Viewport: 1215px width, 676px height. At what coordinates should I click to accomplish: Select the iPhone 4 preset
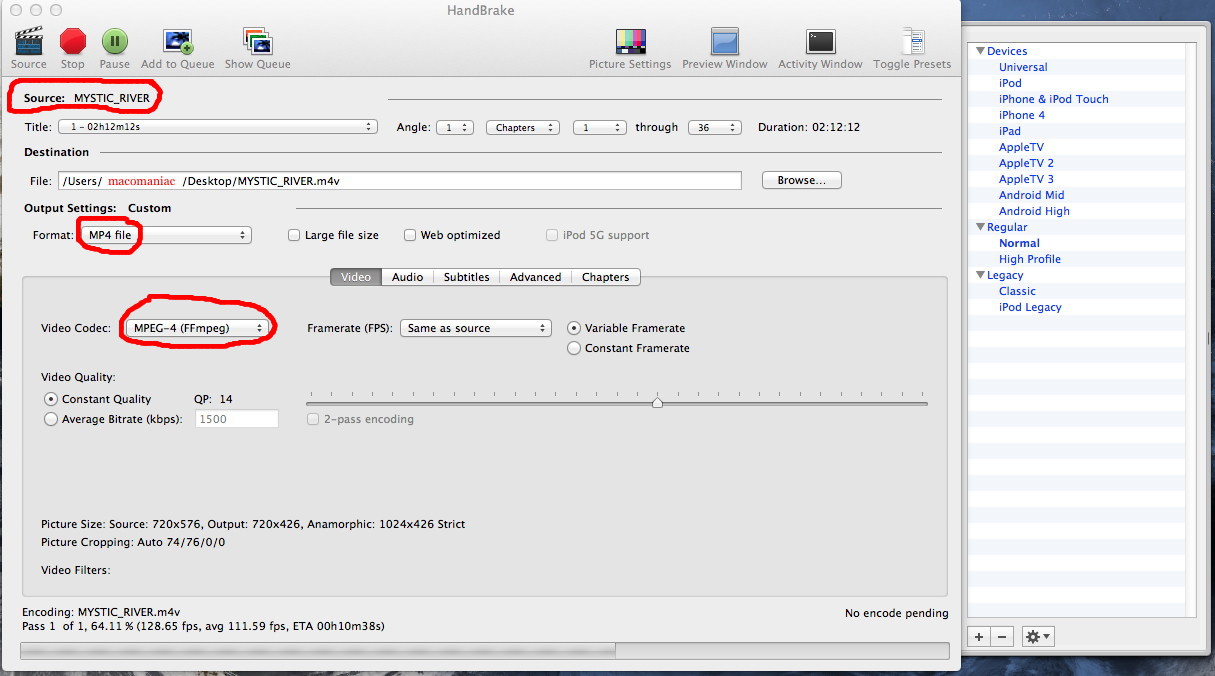[1022, 115]
